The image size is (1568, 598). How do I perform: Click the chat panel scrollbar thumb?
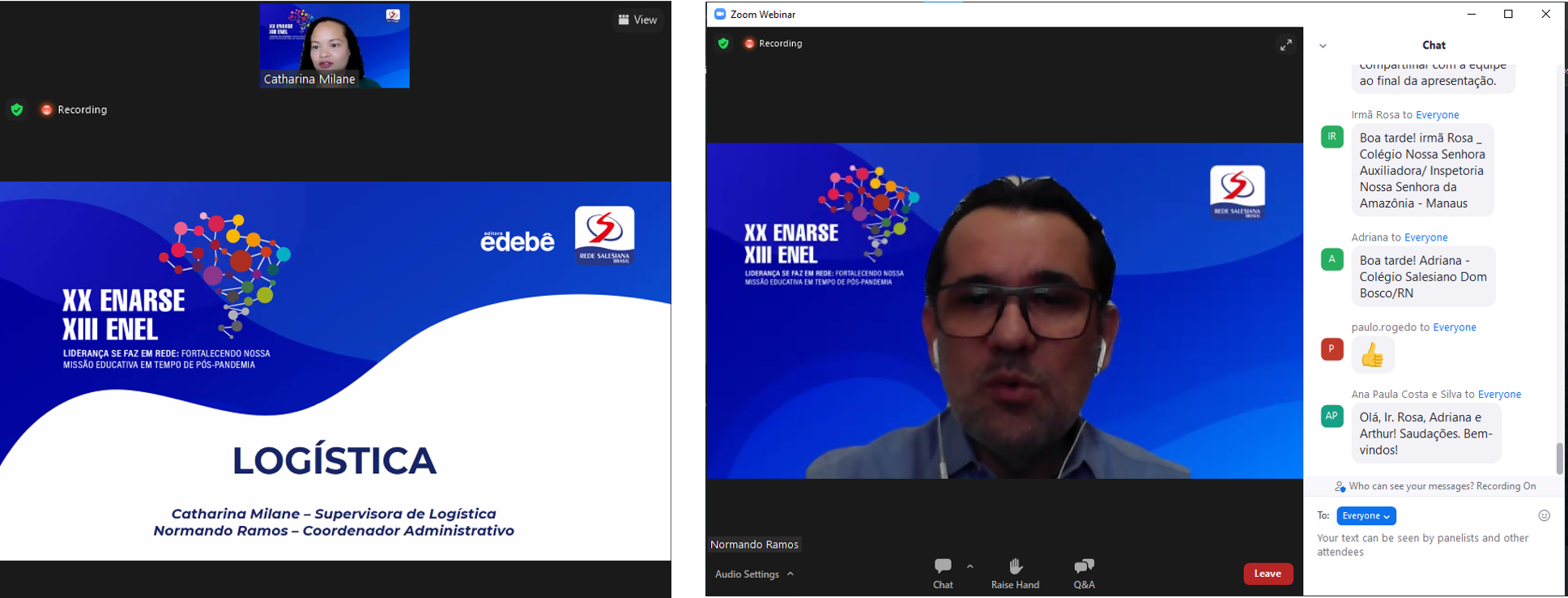coord(1560,459)
